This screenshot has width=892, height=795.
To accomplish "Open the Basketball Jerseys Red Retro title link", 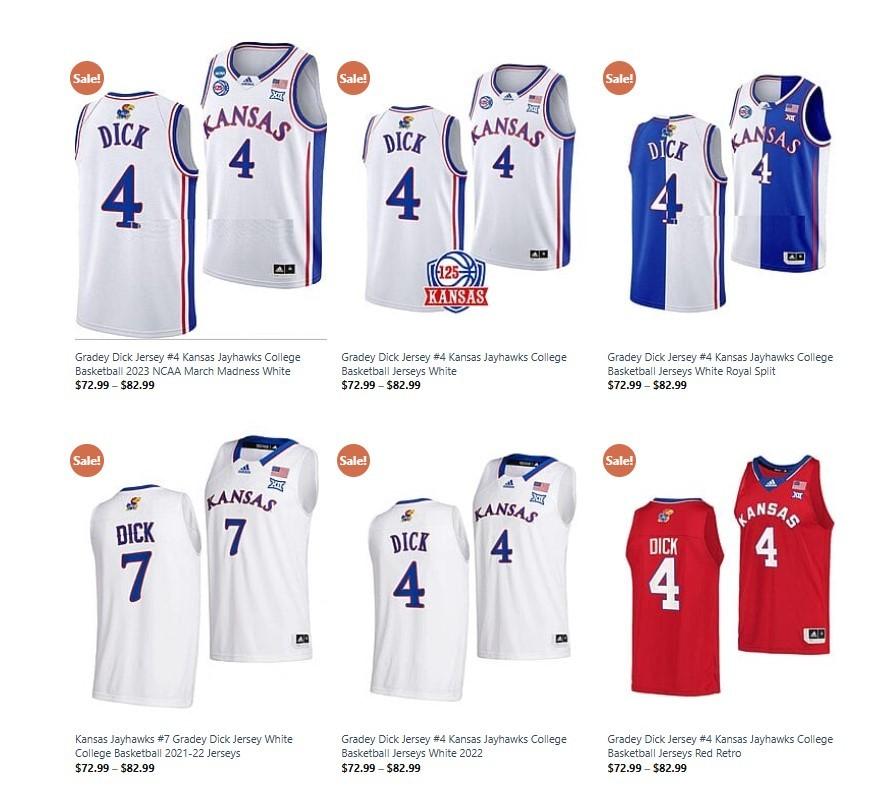I will tap(720, 746).
